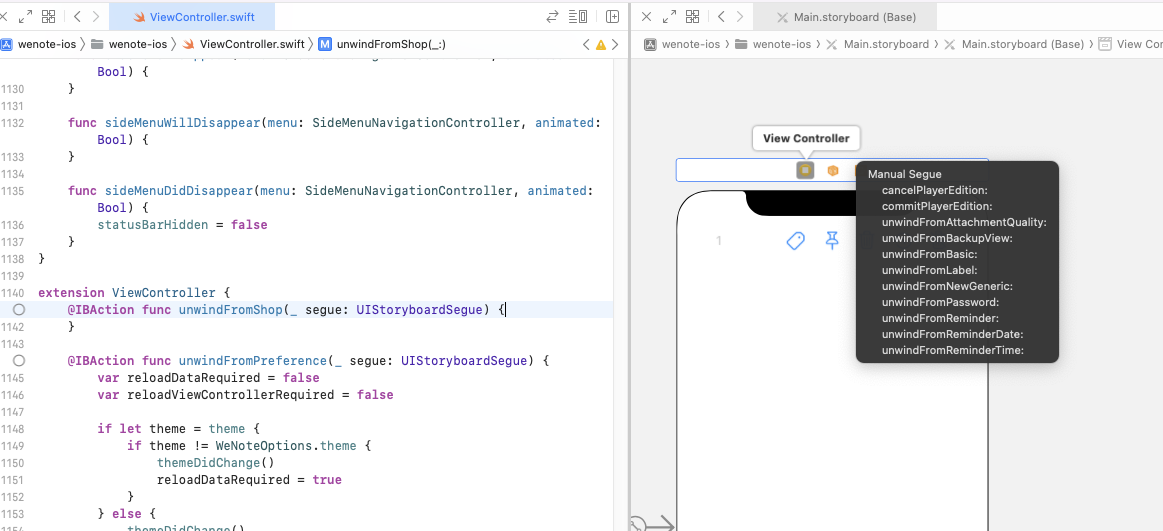
Task: Click the tag icon in the storyboard scene
Action: coord(795,240)
